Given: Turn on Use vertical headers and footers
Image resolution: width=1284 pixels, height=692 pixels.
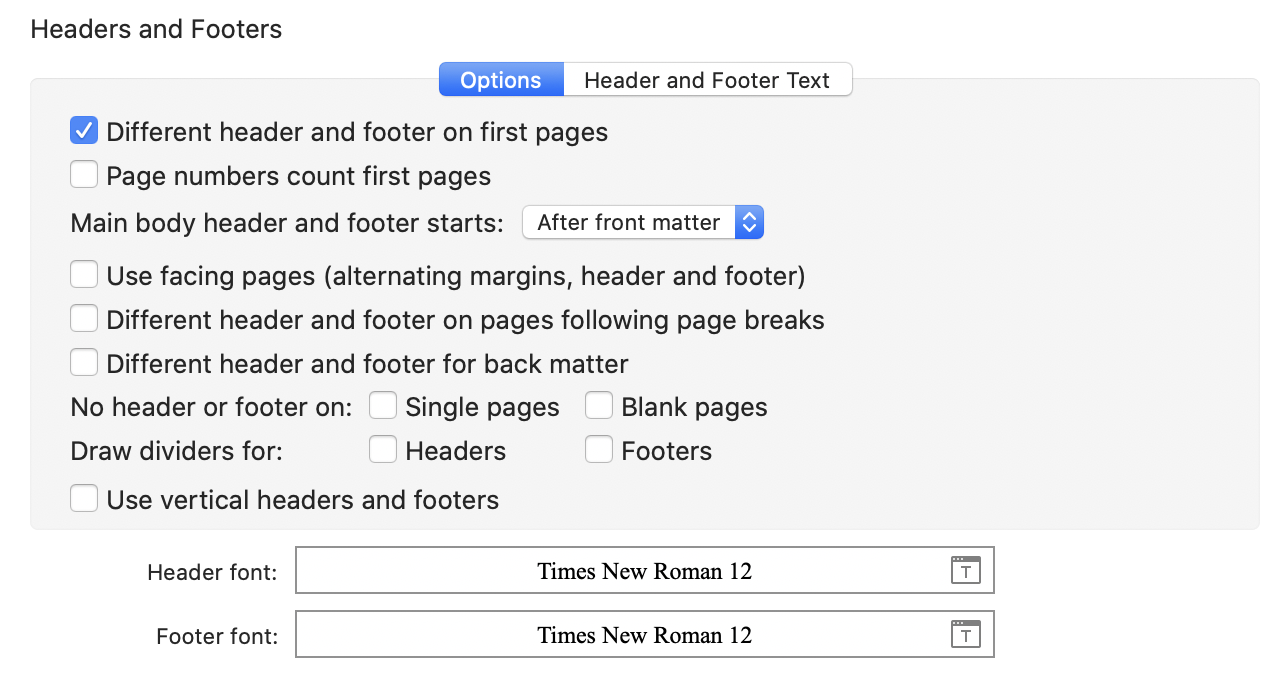Looking at the screenshot, I should 84,498.
